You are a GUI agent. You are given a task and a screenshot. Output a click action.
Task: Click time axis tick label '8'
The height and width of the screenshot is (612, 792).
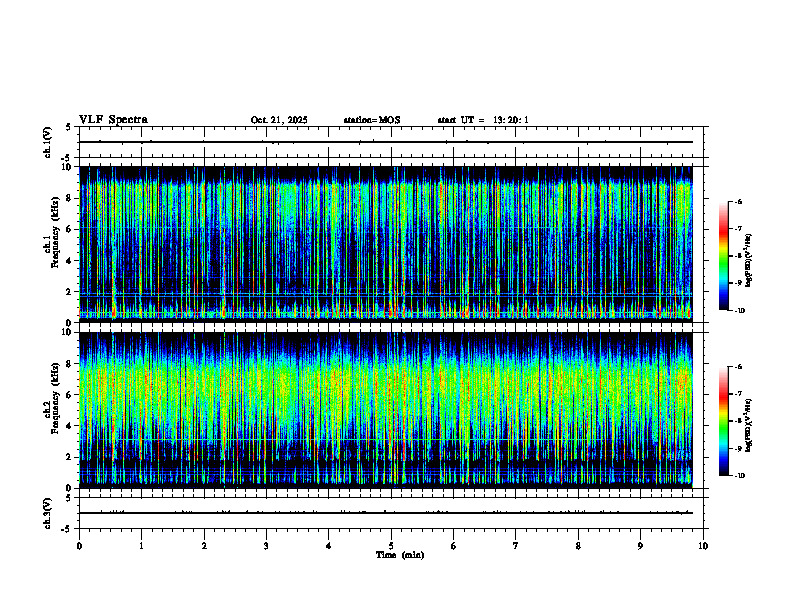[x=578, y=546]
